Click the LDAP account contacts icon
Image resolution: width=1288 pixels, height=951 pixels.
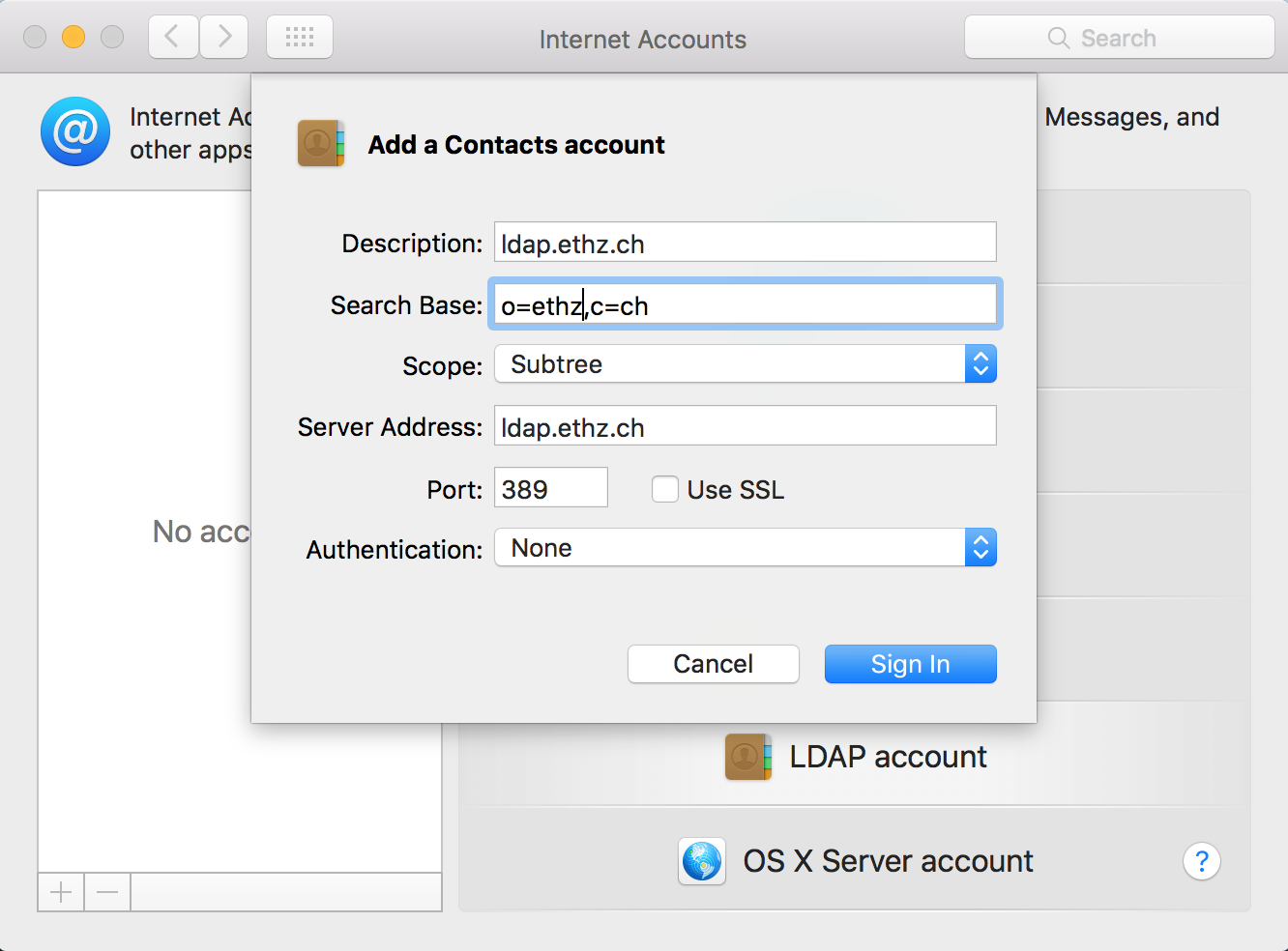pos(748,757)
